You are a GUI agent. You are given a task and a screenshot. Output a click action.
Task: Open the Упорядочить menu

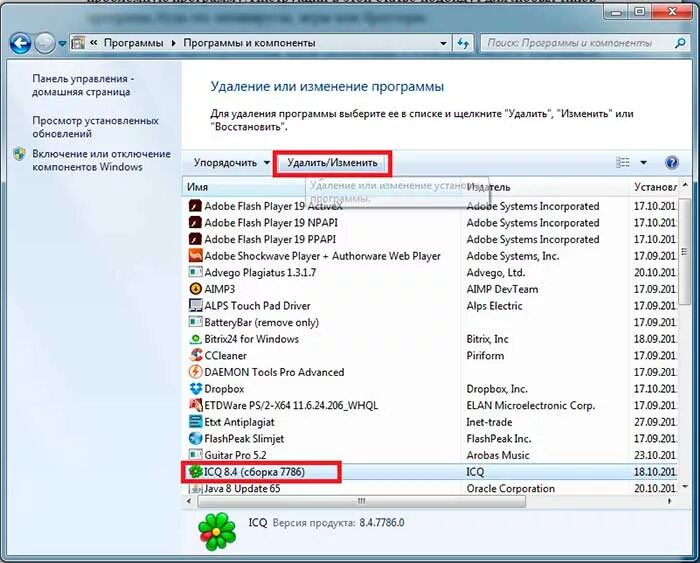pyautogui.click(x=231, y=163)
